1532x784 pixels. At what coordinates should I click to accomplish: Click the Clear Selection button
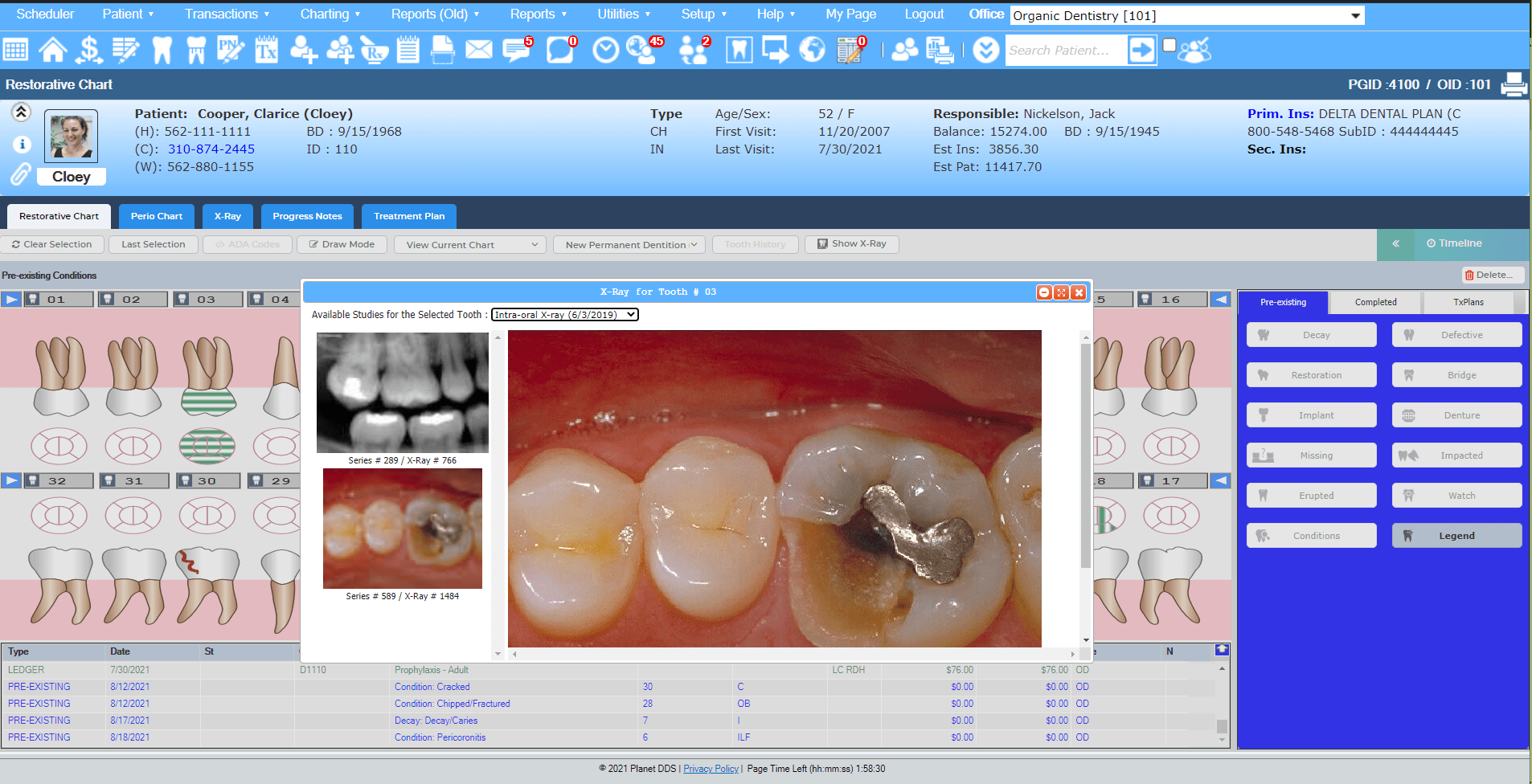[52, 244]
